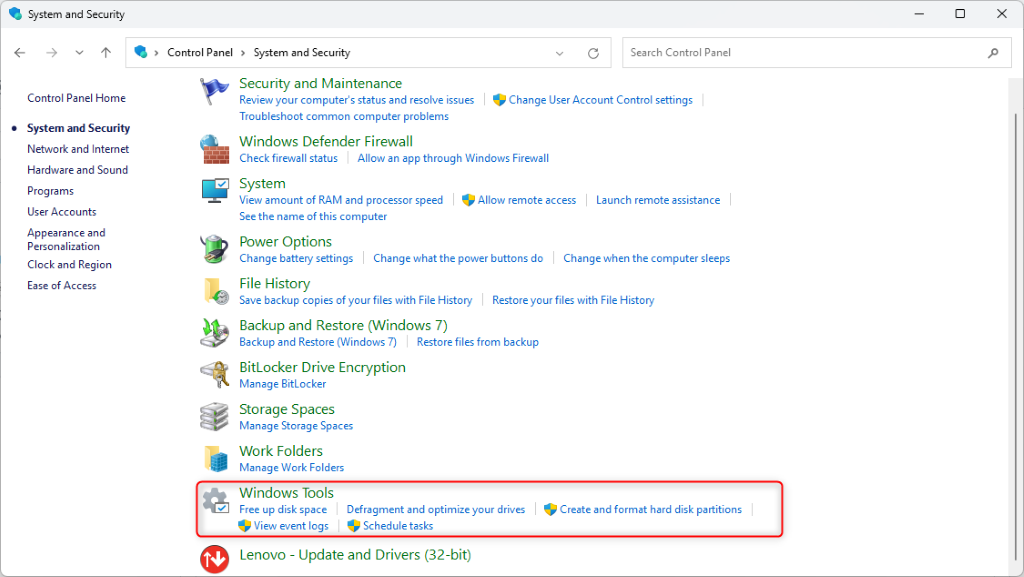Expand the chevron after Control Panel breadcrumb
This screenshot has height=577, width=1024.
[243, 53]
